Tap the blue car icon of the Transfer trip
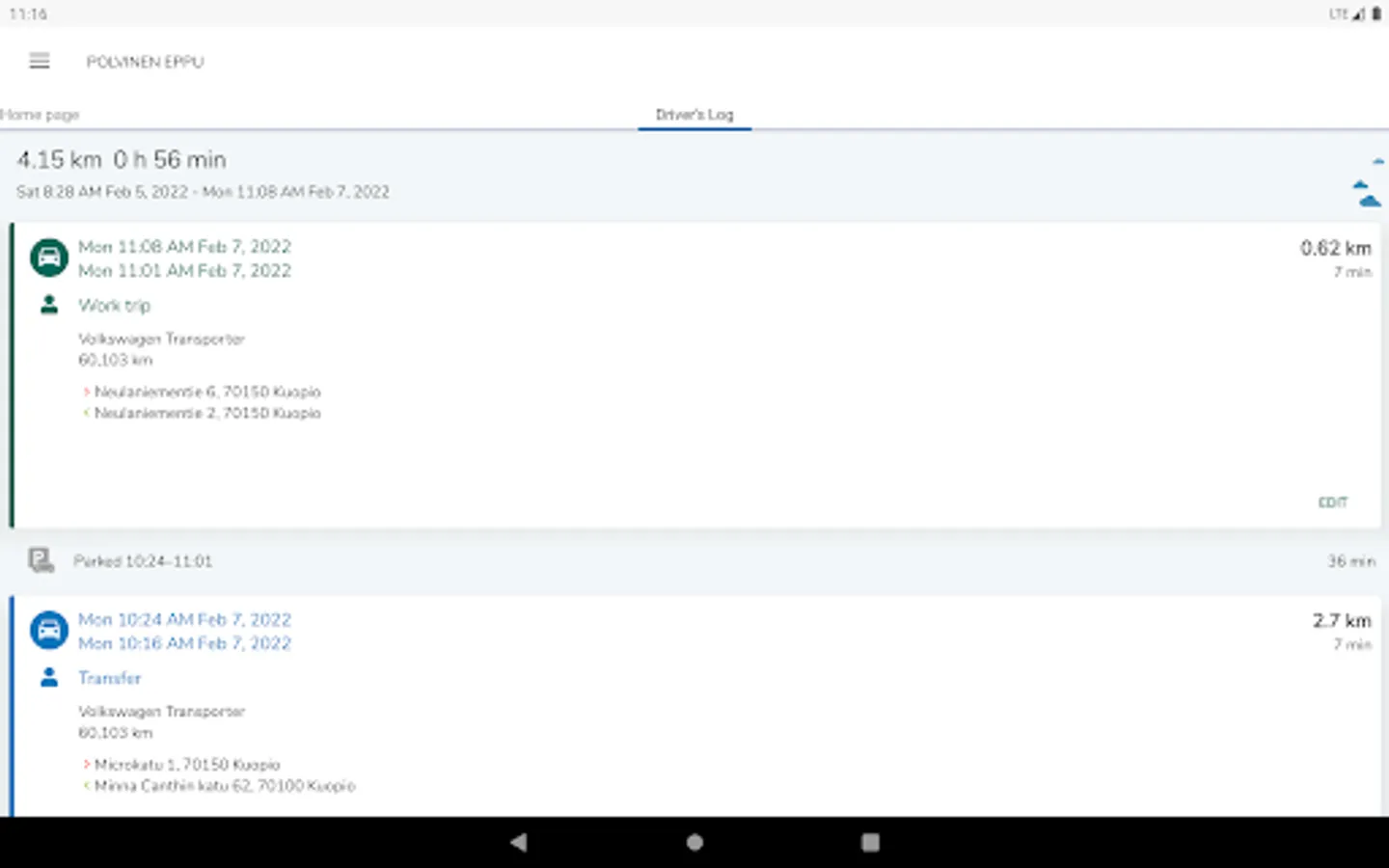This screenshot has width=1389, height=868. coord(49,631)
